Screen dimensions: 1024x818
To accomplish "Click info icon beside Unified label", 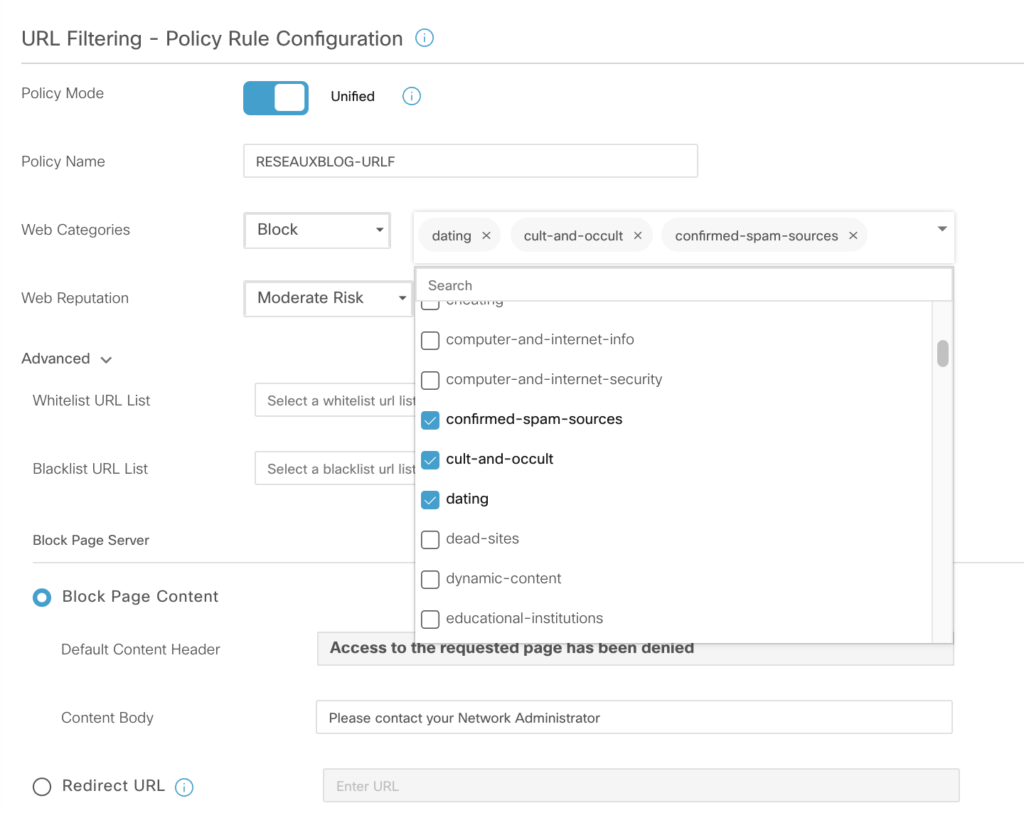I will [411, 97].
